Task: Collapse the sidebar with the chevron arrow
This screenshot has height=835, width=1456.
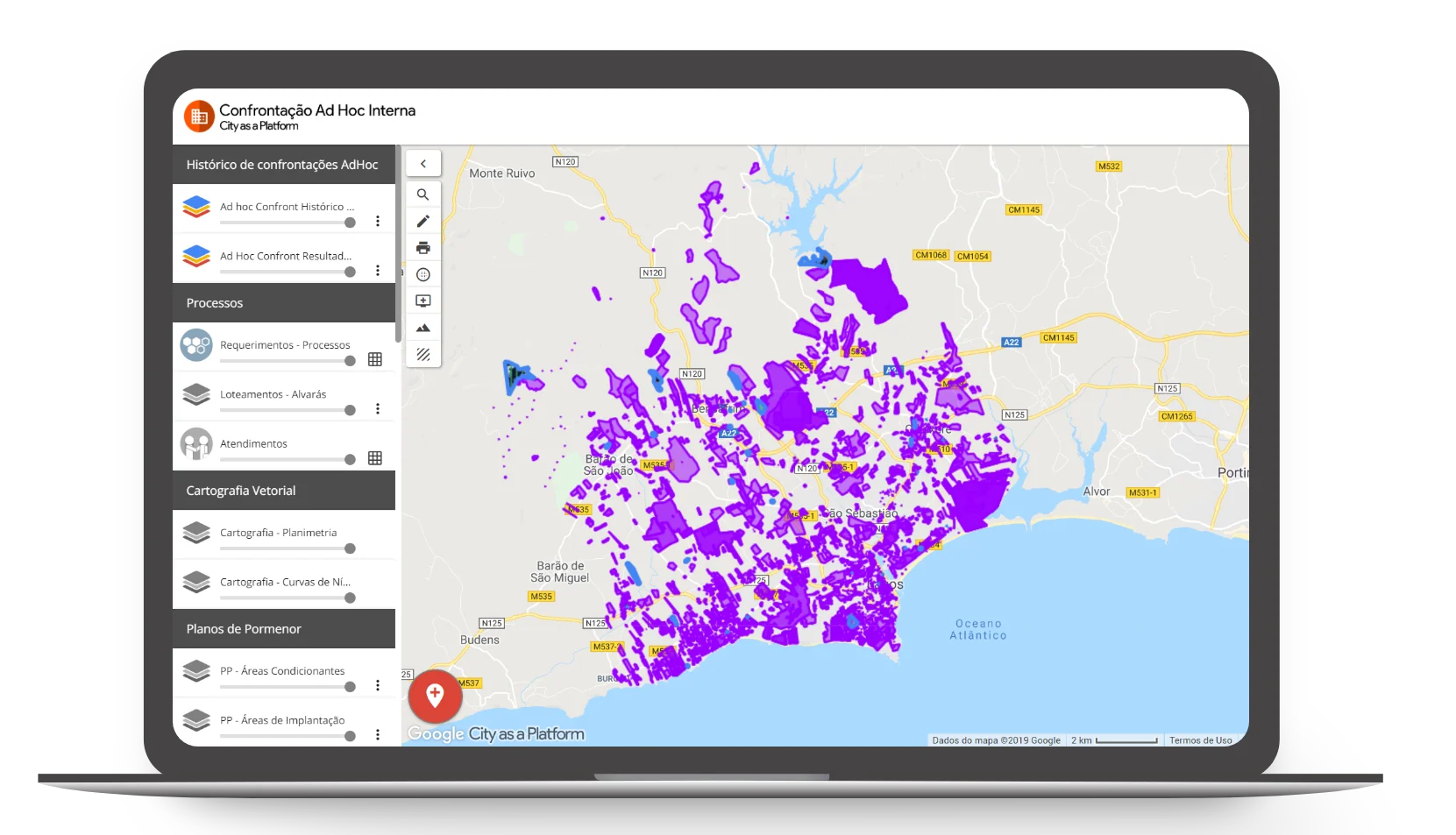Action: coord(423,163)
